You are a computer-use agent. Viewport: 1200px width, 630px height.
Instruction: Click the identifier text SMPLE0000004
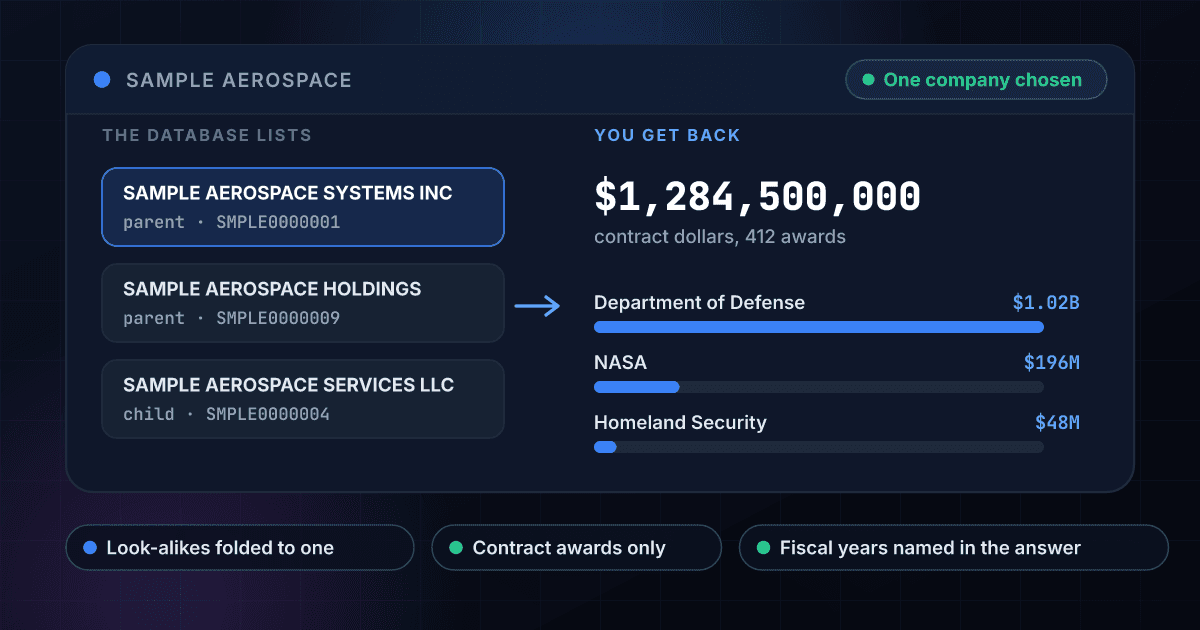tap(268, 414)
